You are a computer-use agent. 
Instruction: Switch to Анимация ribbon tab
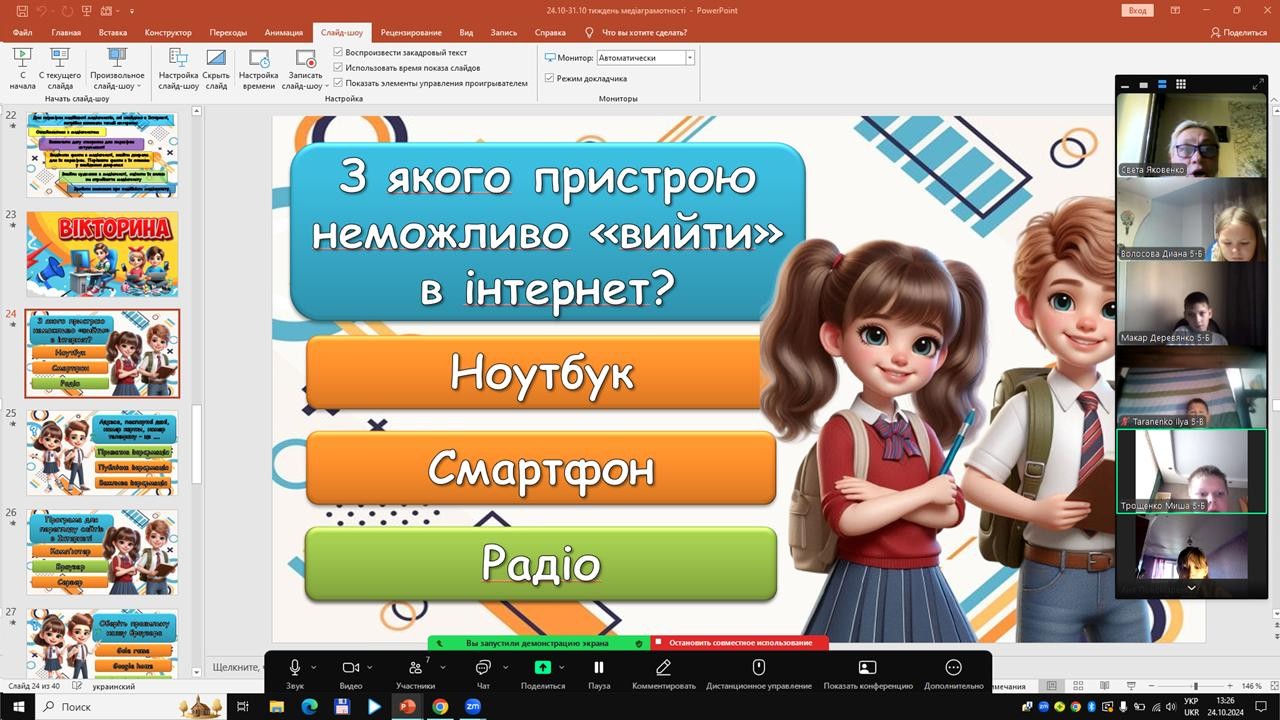284,32
